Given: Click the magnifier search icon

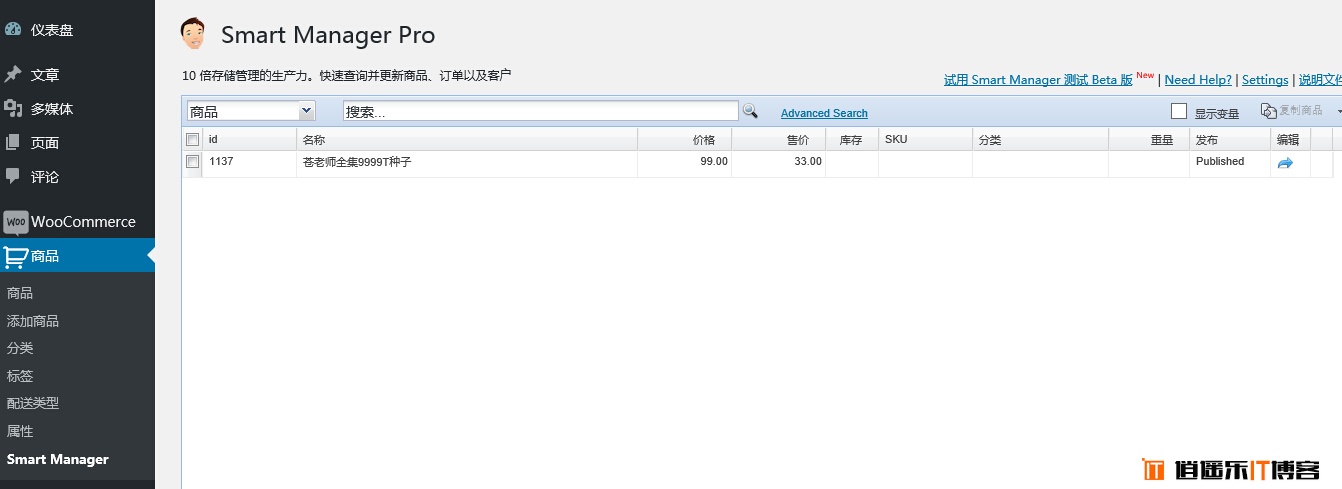Looking at the screenshot, I should tap(750, 111).
